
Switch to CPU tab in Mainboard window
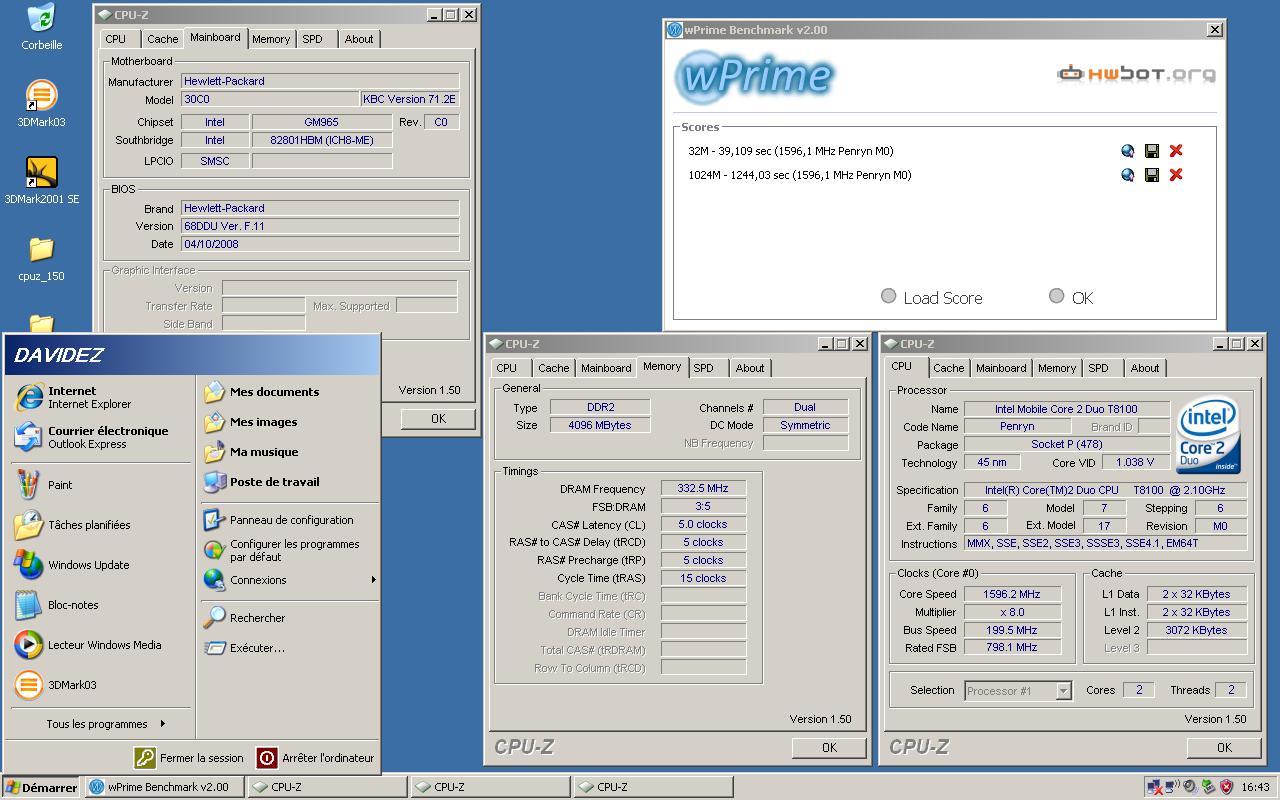click(116, 39)
